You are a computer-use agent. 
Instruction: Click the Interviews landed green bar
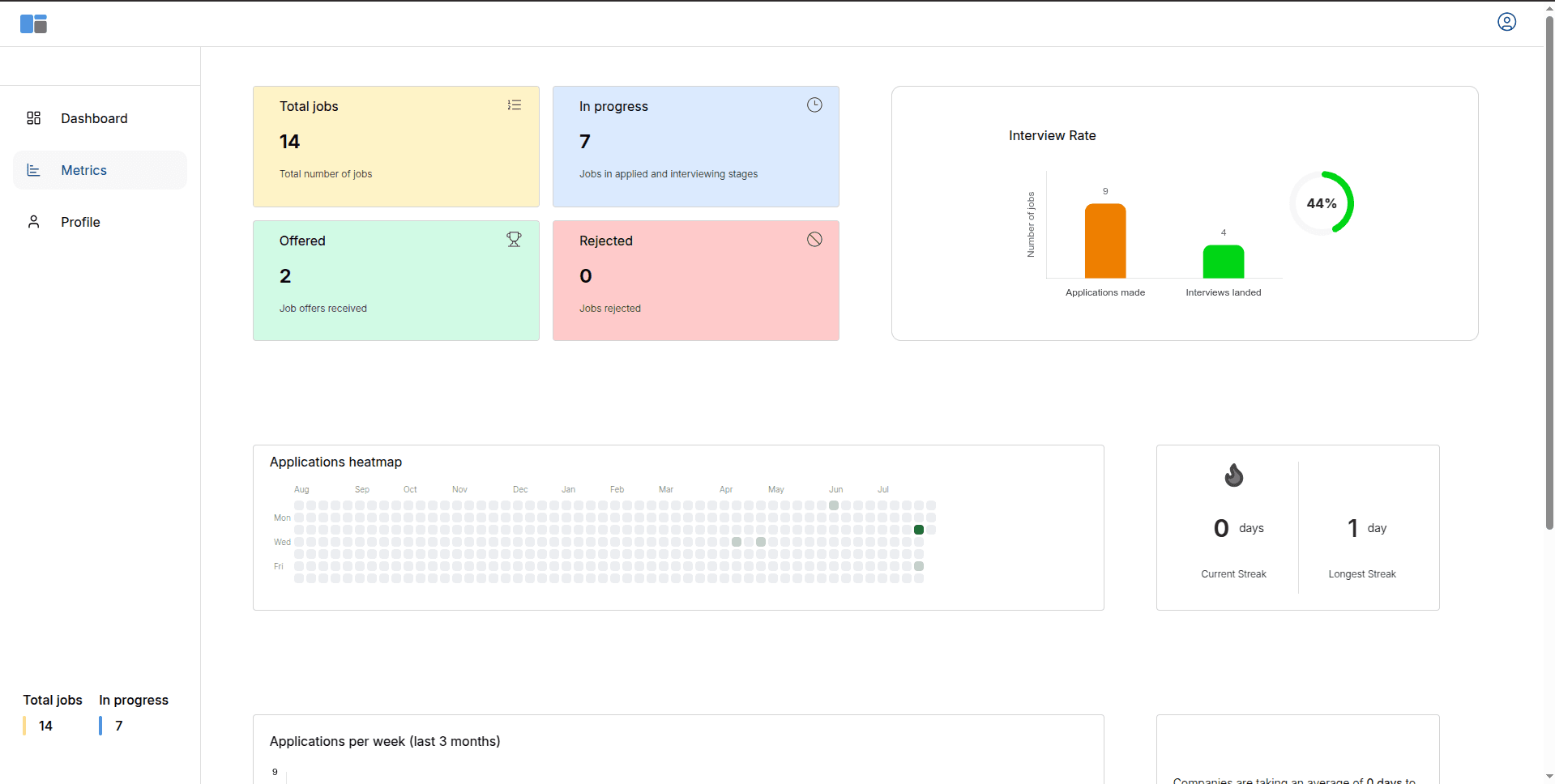pos(1223,261)
